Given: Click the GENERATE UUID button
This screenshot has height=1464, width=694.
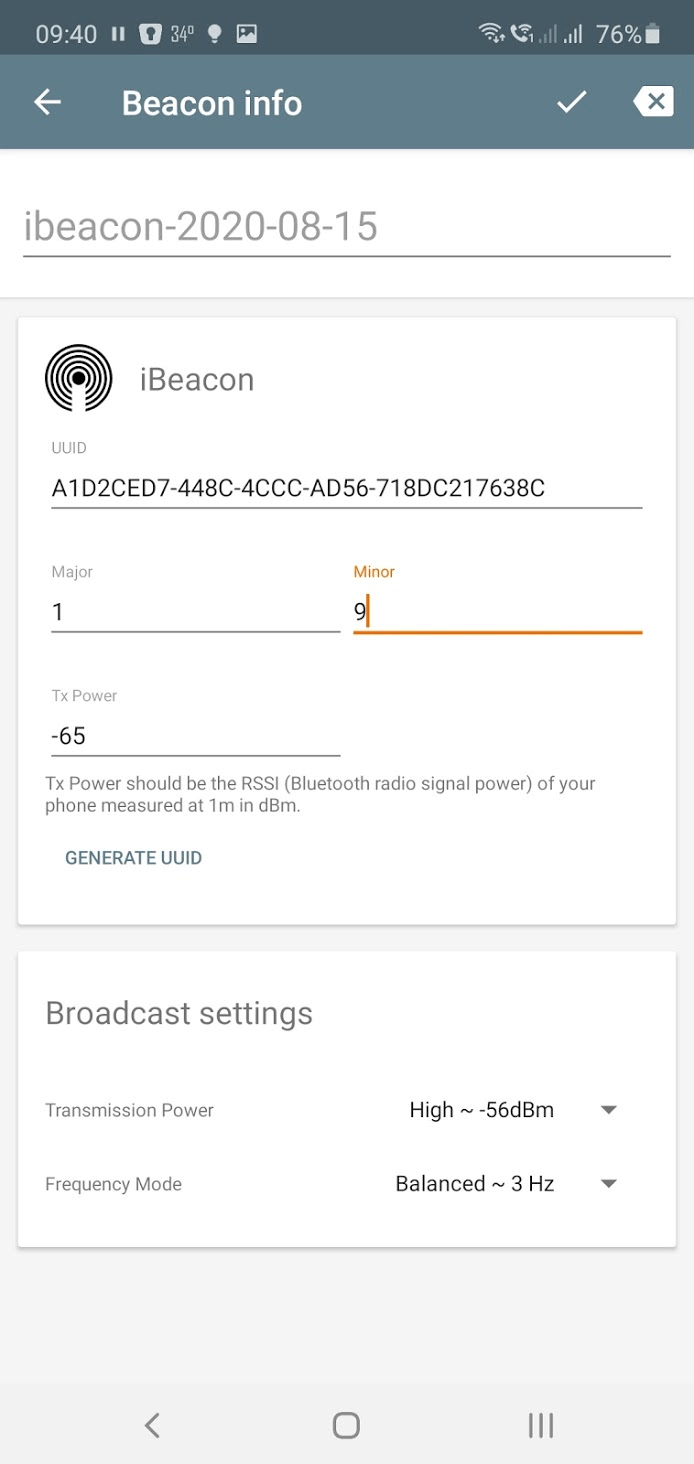Looking at the screenshot, I should [x=133, y=858].
